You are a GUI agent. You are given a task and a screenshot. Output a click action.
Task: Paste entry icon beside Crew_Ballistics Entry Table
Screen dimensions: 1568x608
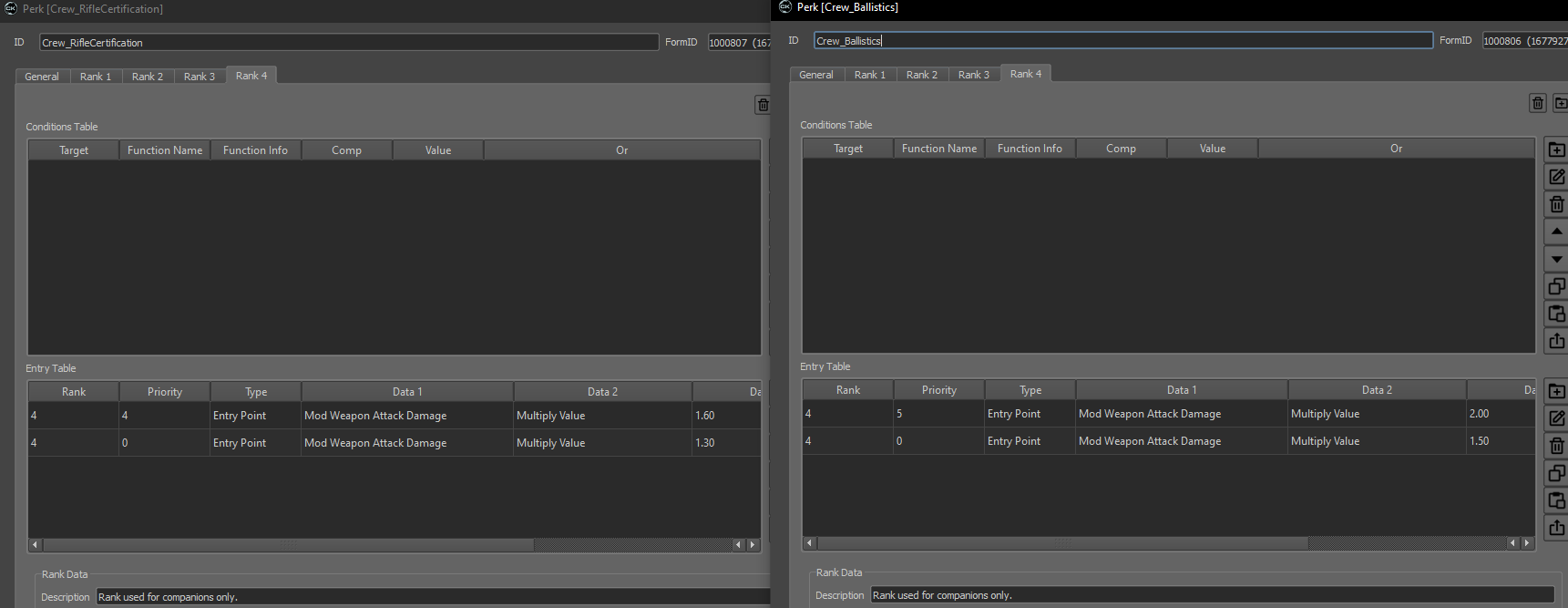click(x=1557, y=500)
